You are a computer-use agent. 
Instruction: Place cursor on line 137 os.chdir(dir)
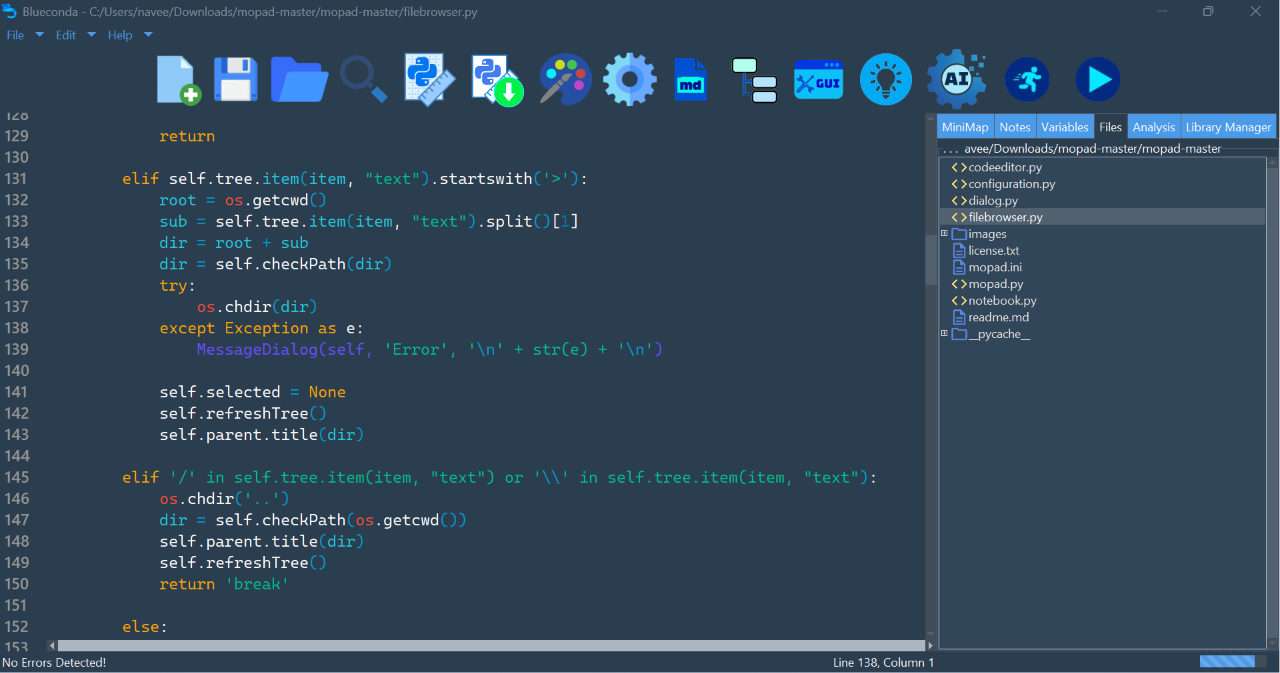coord(258,307)
